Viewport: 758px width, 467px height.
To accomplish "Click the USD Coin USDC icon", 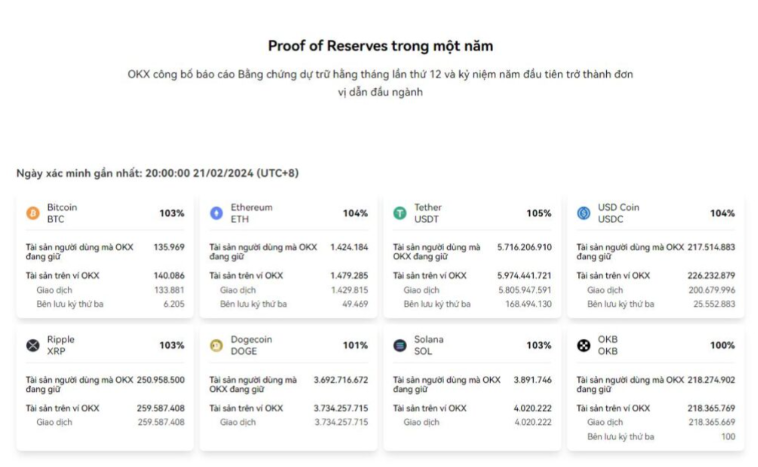I will pos(583,213).
